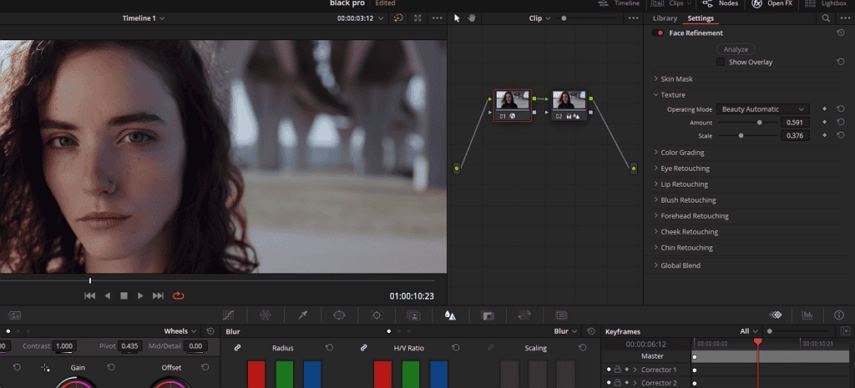855x388 pixels.
Task: Toggle loop playback
Action: [x=178, y=295]
